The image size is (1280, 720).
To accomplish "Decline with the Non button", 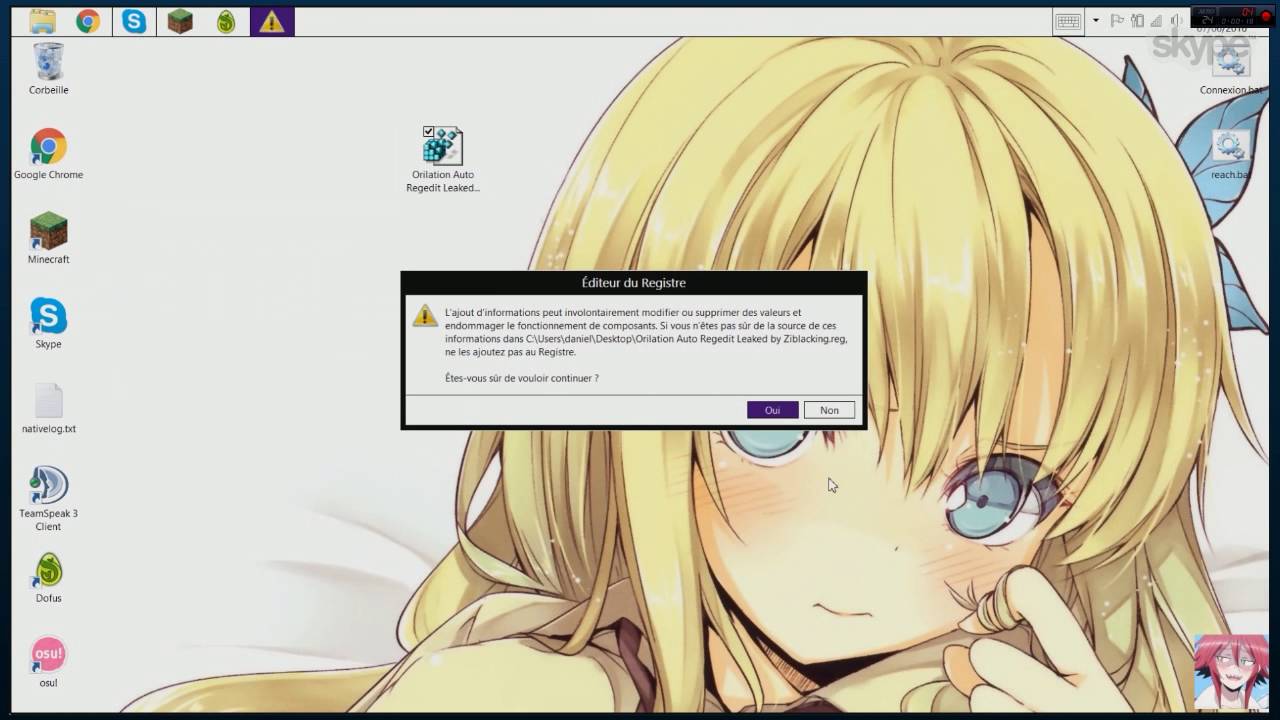I will coord(829,410).
